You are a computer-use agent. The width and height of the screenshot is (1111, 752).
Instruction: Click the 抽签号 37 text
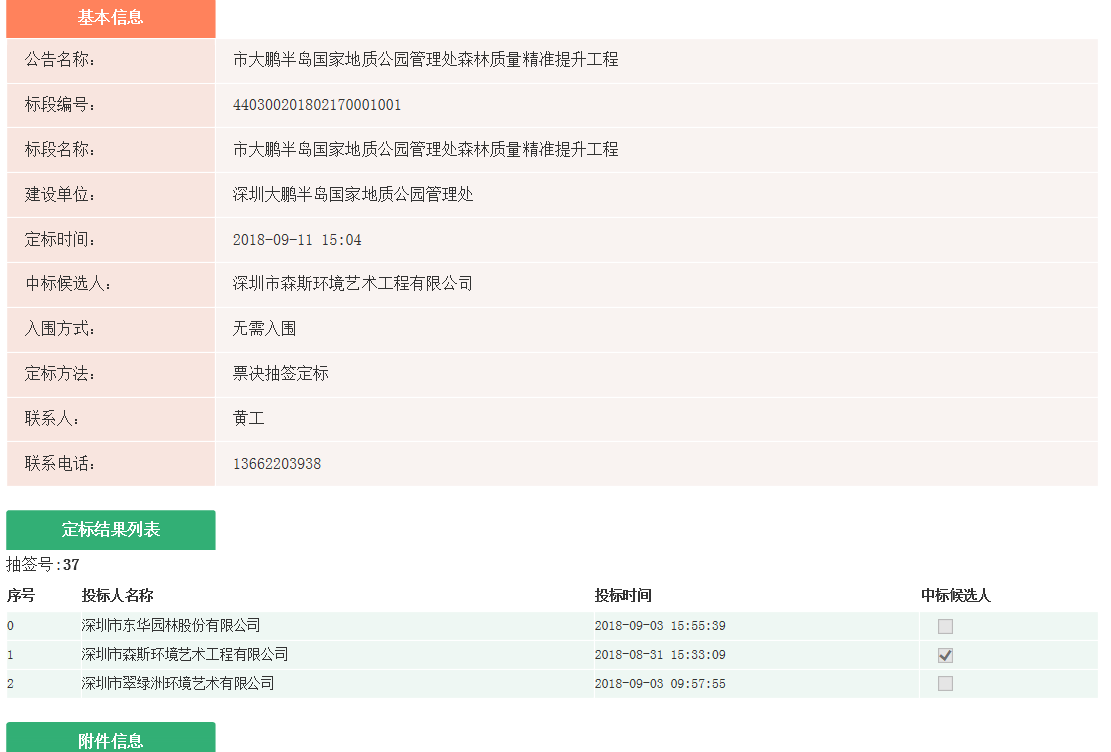43,565
